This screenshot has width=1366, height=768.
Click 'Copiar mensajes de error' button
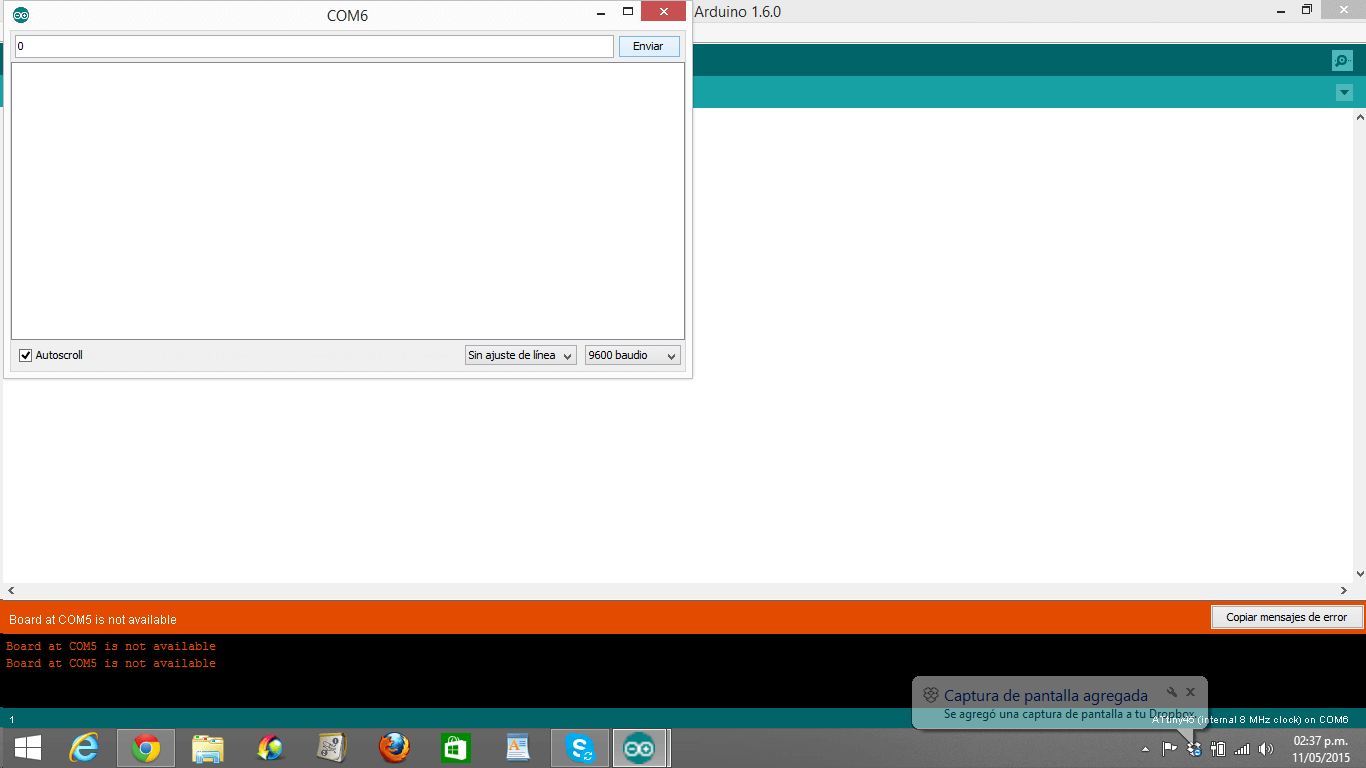click(x=1286, y=617)
